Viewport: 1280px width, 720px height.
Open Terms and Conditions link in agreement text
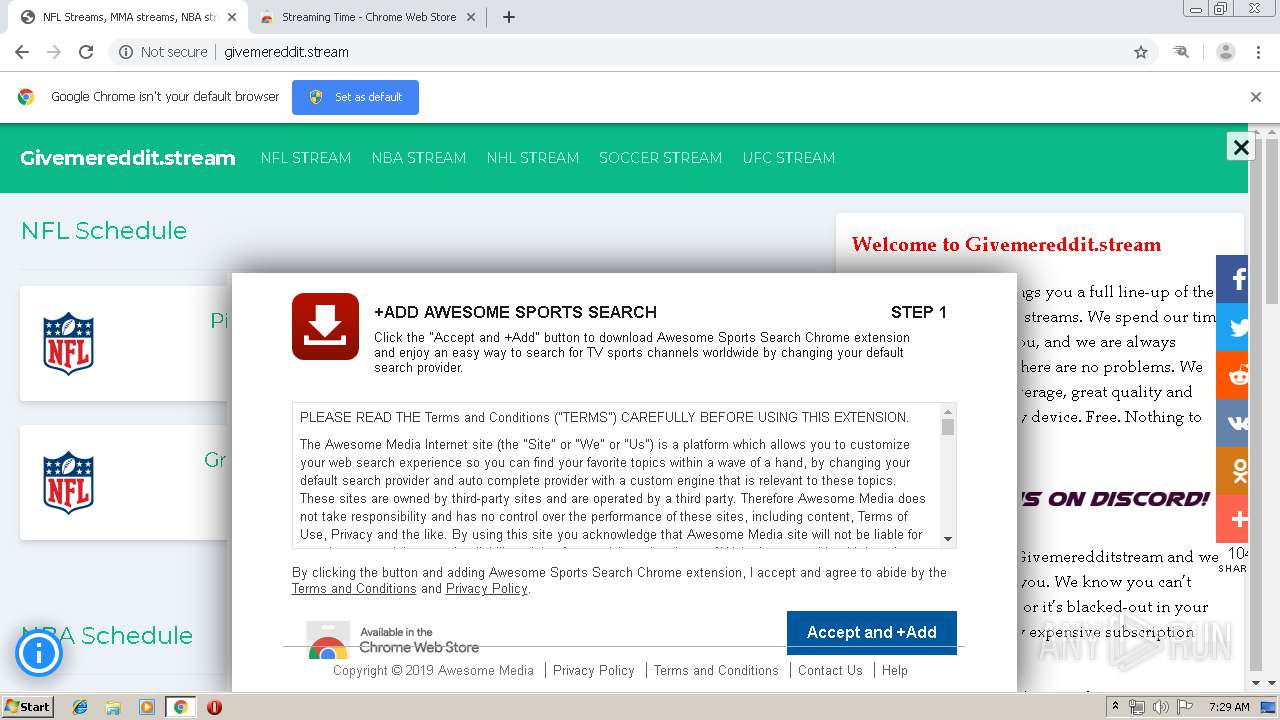pos(354,589)
